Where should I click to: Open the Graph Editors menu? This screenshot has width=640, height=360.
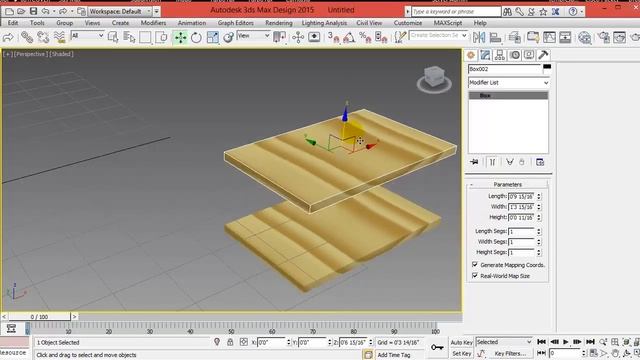(x=236, y=23)
